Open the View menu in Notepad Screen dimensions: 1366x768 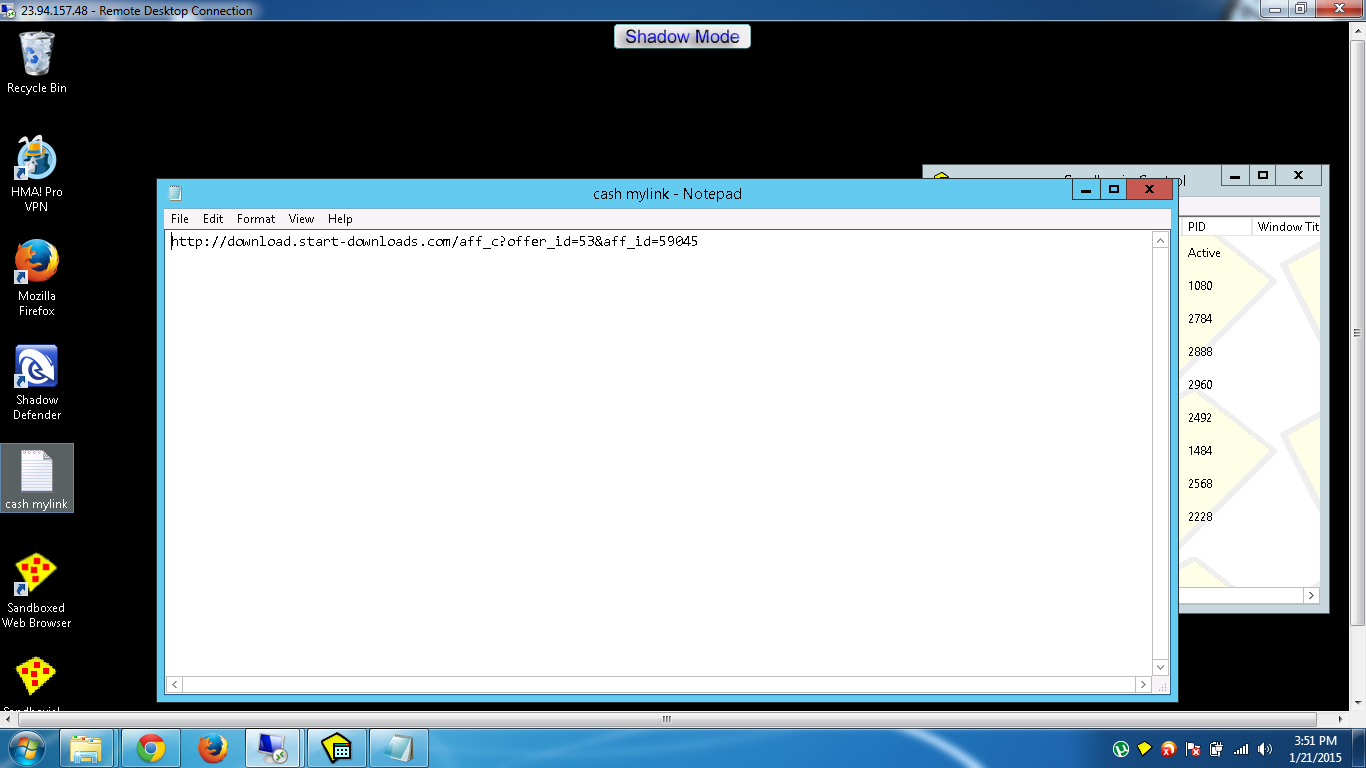(301, 219)
